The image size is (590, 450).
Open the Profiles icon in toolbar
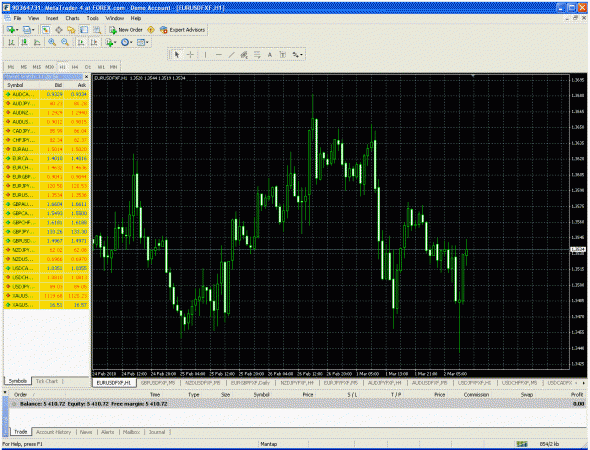click(26, 30)
